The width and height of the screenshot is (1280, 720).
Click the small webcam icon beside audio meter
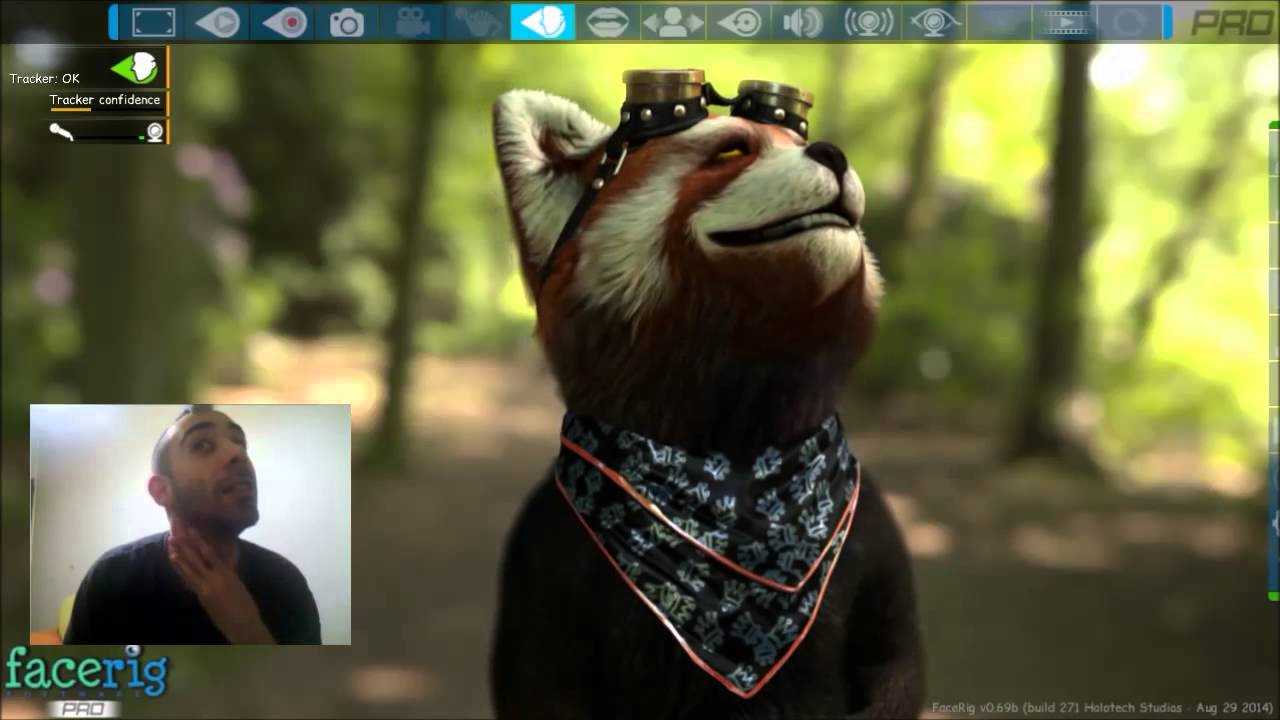pyautogui.click(x=154, y=131)
